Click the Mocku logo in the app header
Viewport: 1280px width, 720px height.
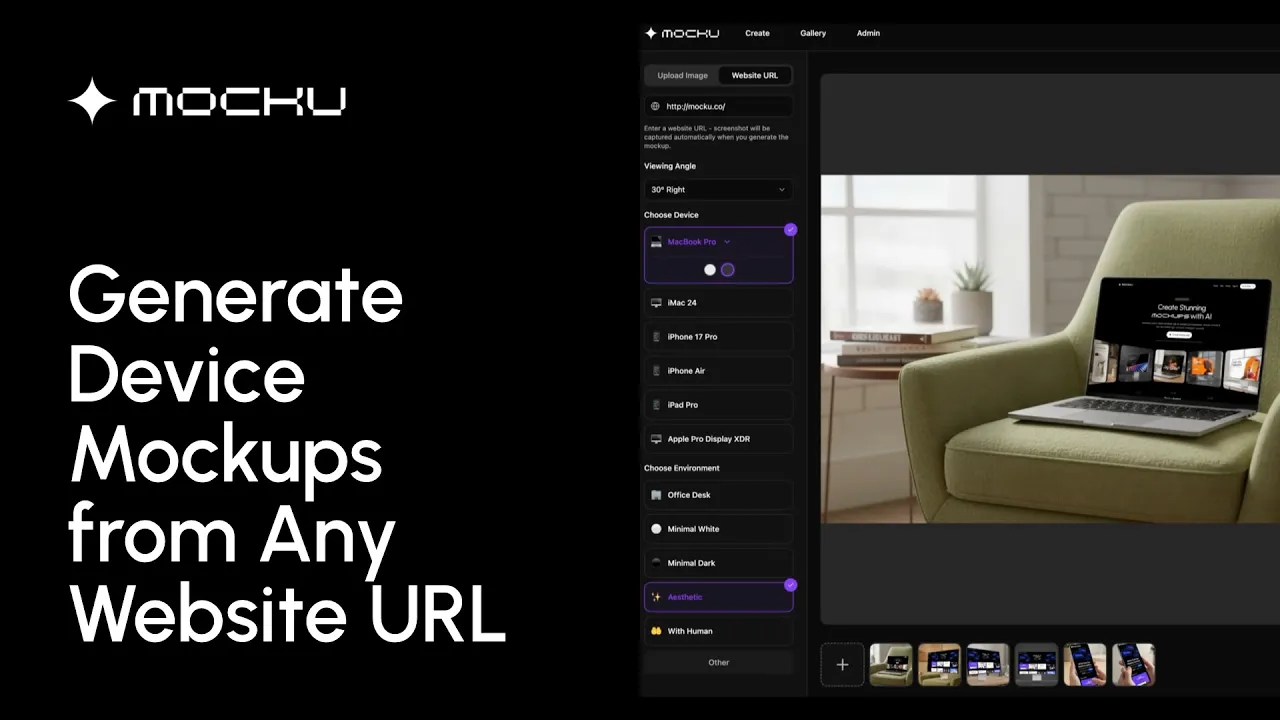(x=682, y=33)
